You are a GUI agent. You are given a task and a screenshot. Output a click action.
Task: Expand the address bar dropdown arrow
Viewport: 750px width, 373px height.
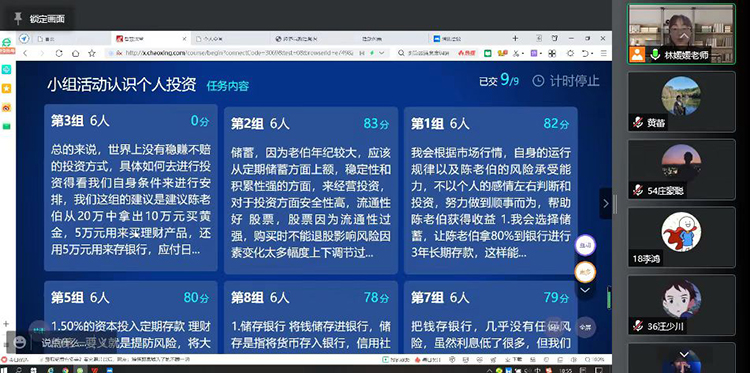[x=381, y=53]
